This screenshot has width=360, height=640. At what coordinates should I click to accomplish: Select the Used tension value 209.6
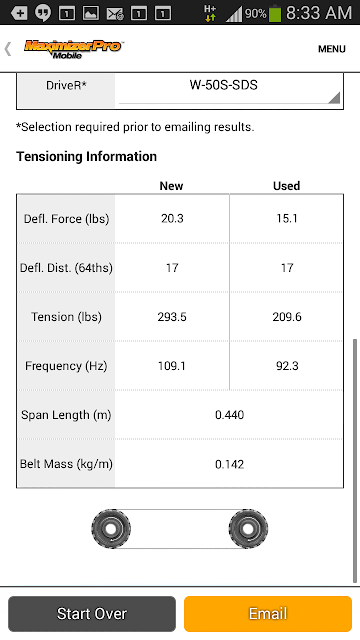click(287, 317)
